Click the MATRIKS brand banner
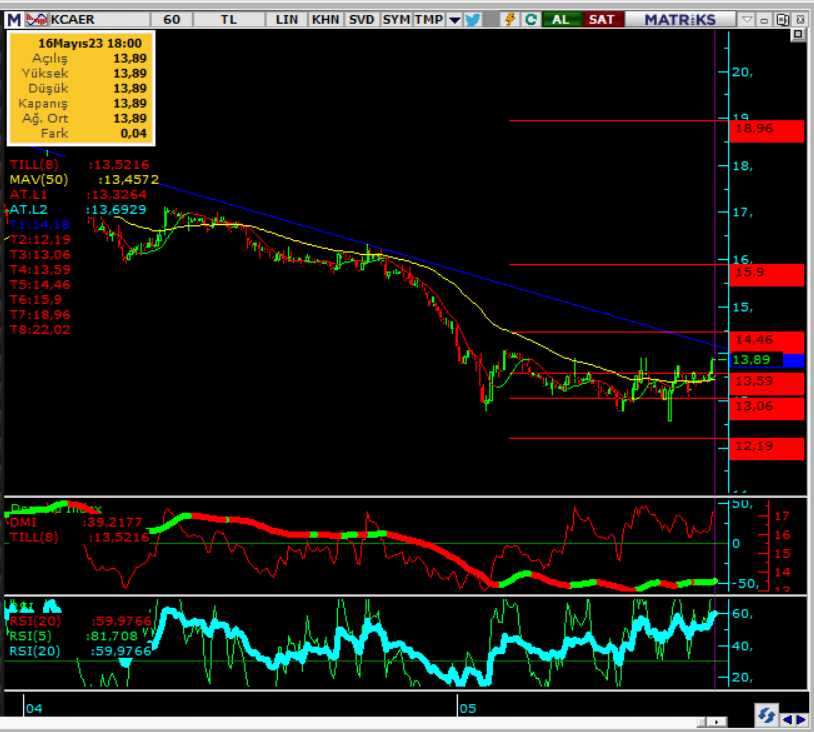 680,20
